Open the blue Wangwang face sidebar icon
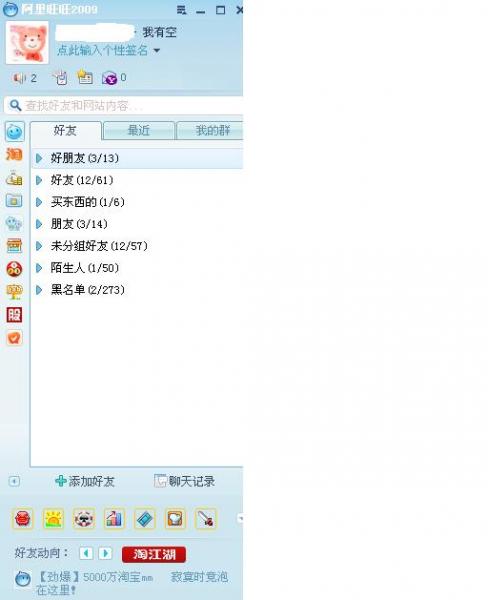 point(15,132)
